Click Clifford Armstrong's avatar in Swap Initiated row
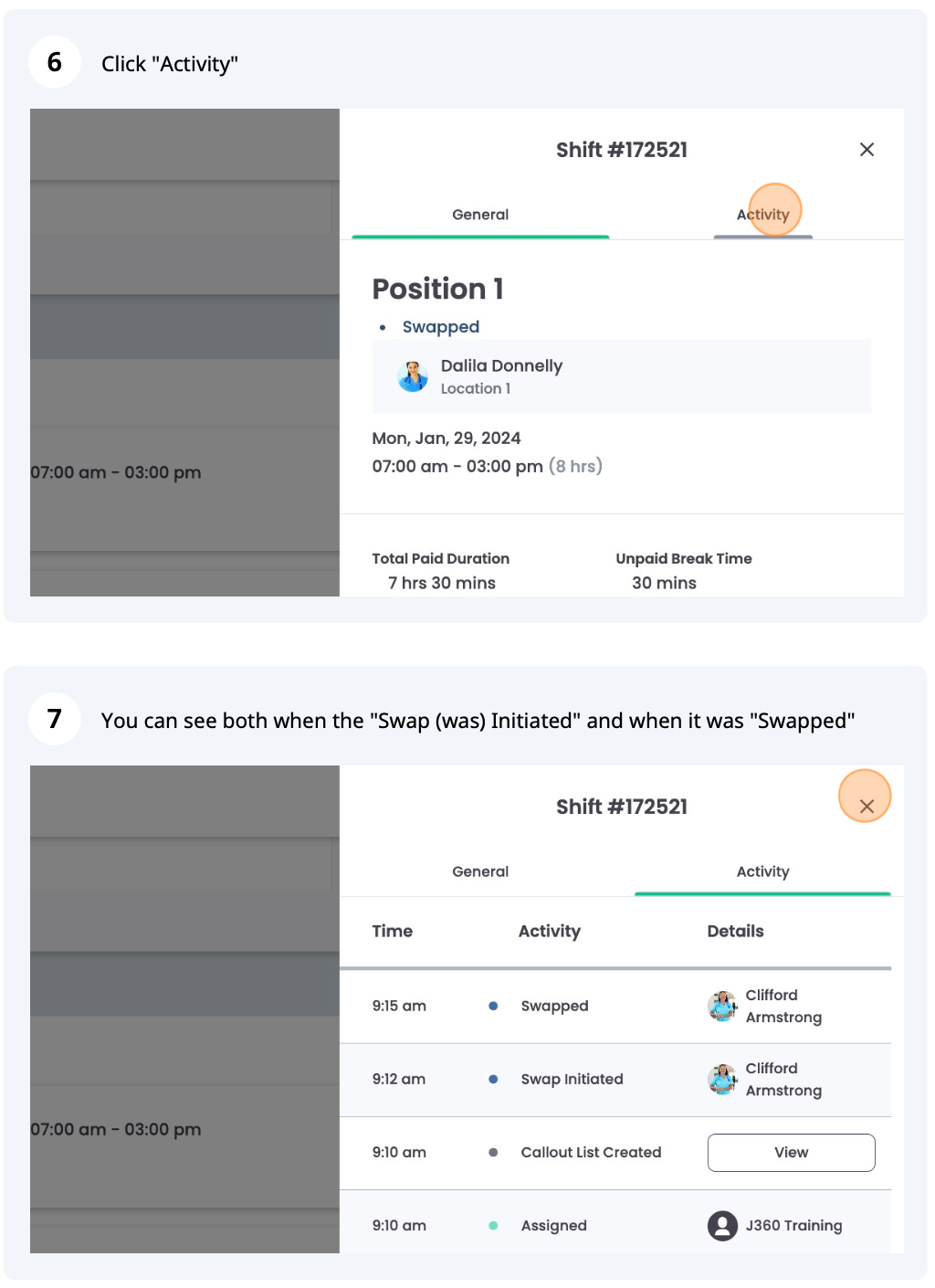935x1288 pixels. point(722,1079)
